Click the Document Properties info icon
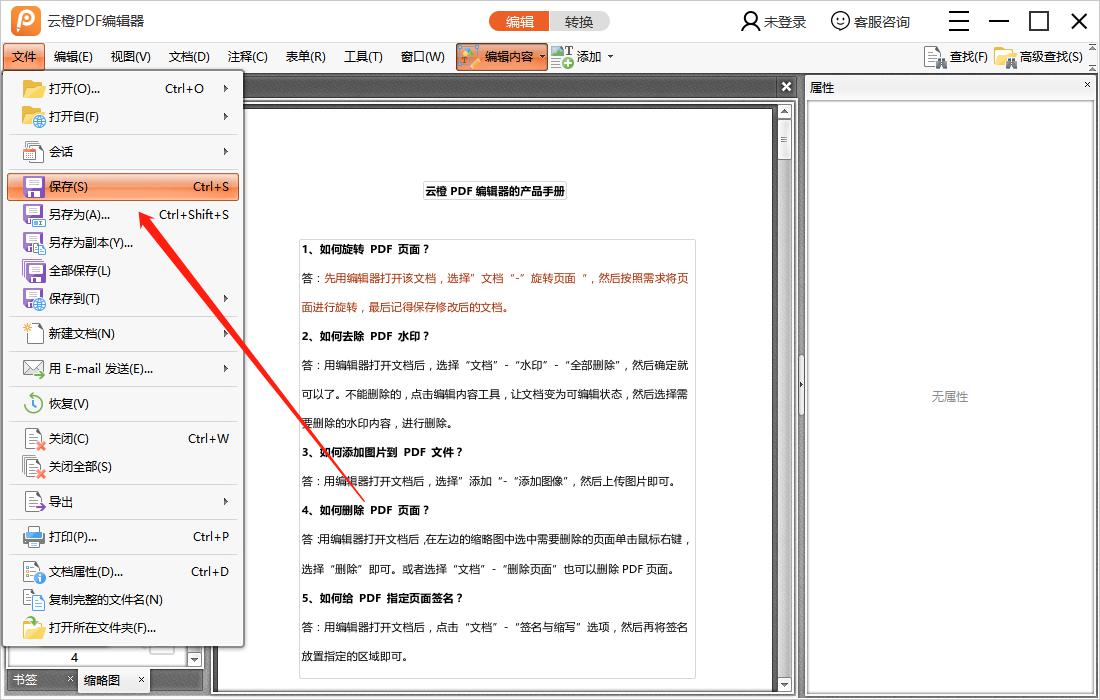 click(x=34, y=572)
